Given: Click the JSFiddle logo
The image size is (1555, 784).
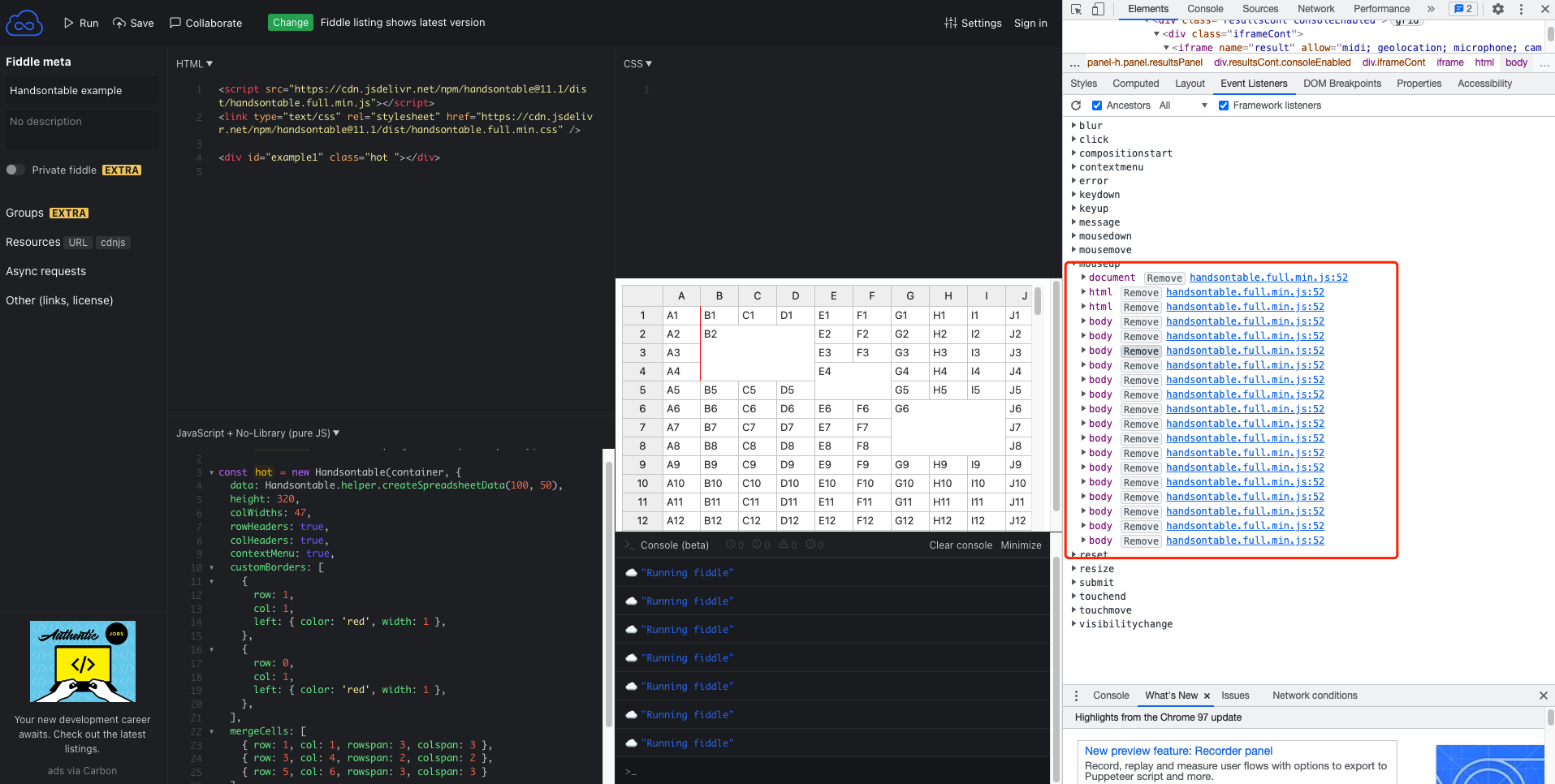Looking at the screenshot, I should pos(24,23).
